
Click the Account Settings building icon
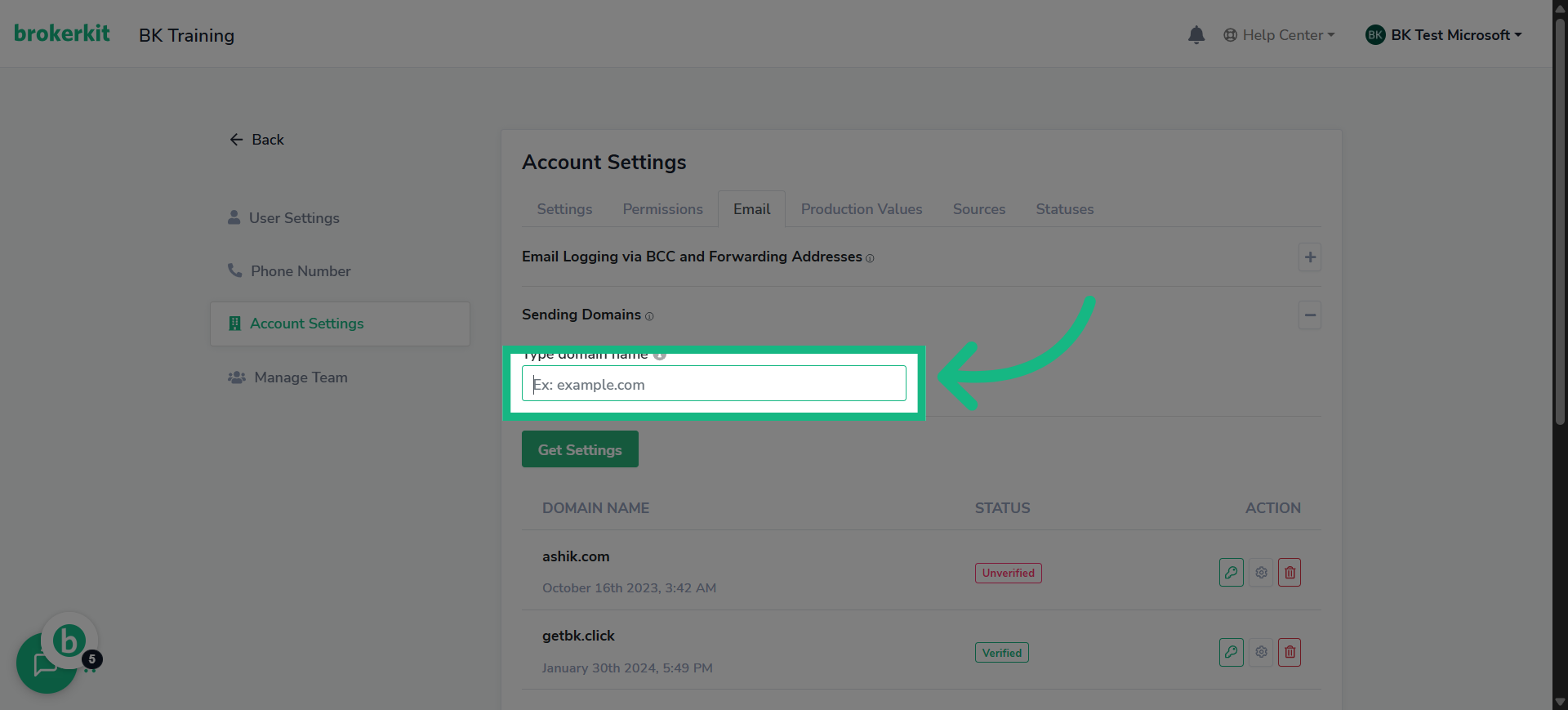click(234, 324)
